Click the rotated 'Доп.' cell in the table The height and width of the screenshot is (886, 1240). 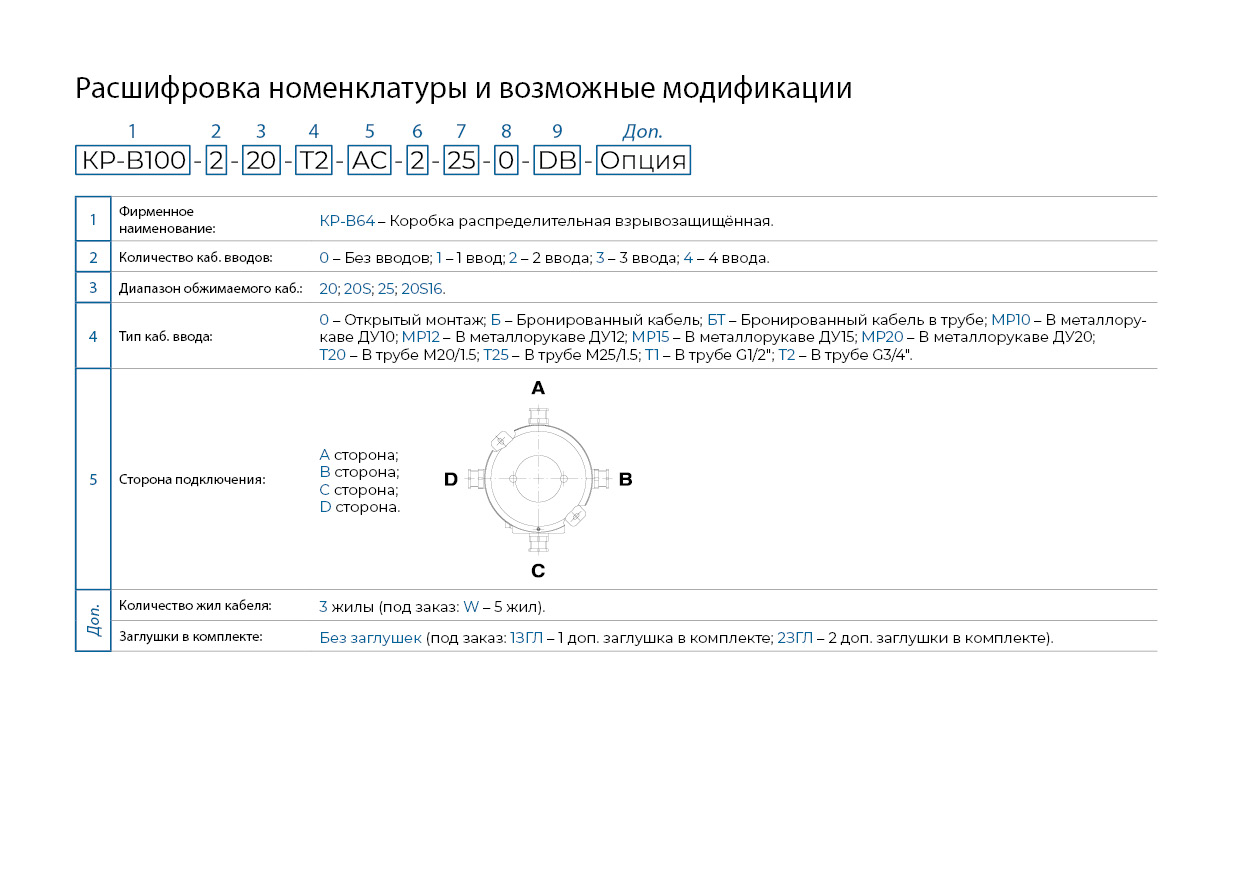point(93,621)
